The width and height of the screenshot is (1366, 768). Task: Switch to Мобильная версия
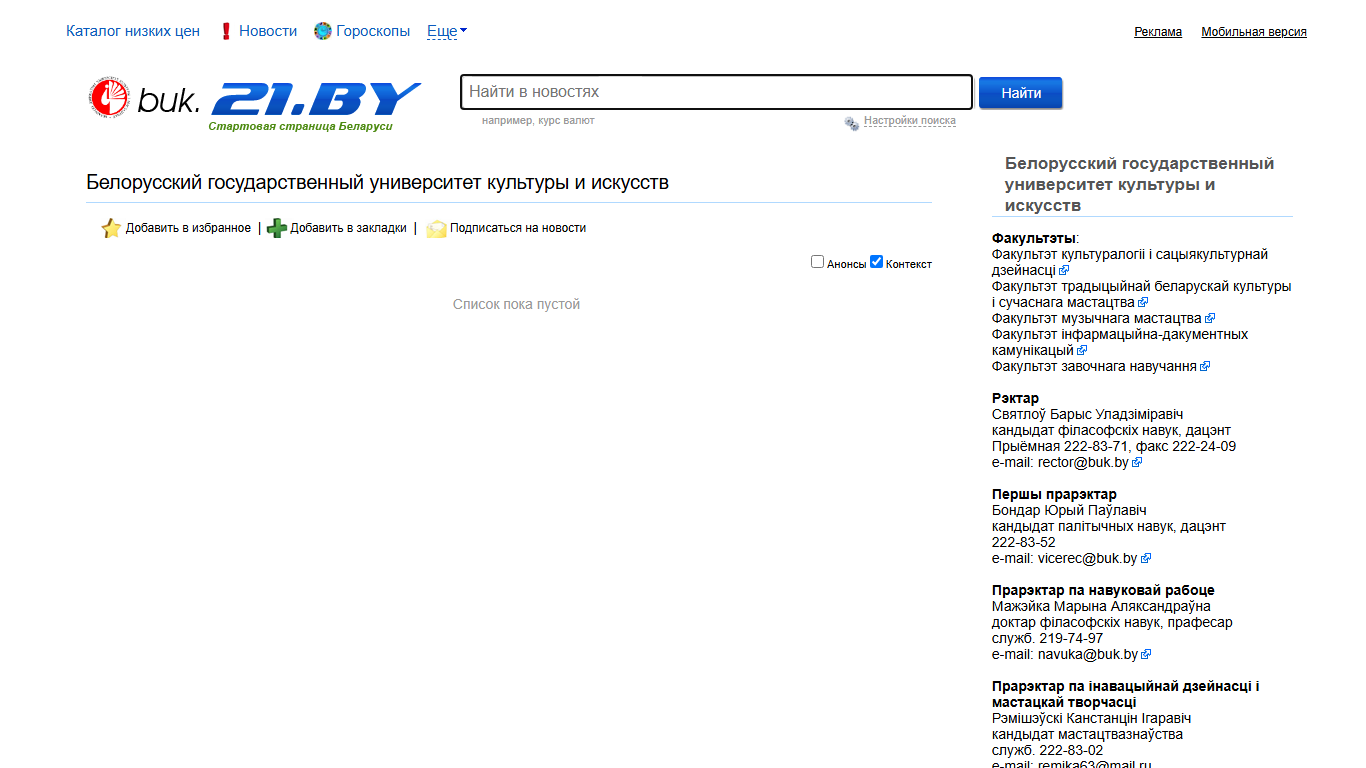click(1254, 32)
